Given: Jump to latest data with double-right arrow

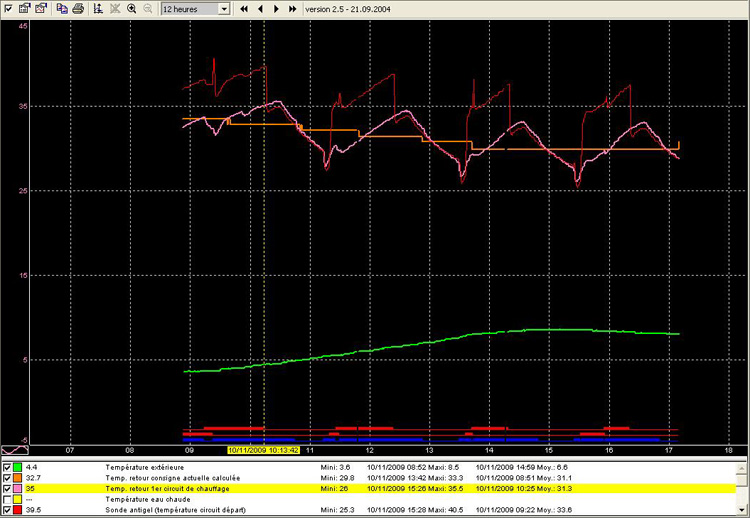Looking at the screenshot, I should coord(292,8).
